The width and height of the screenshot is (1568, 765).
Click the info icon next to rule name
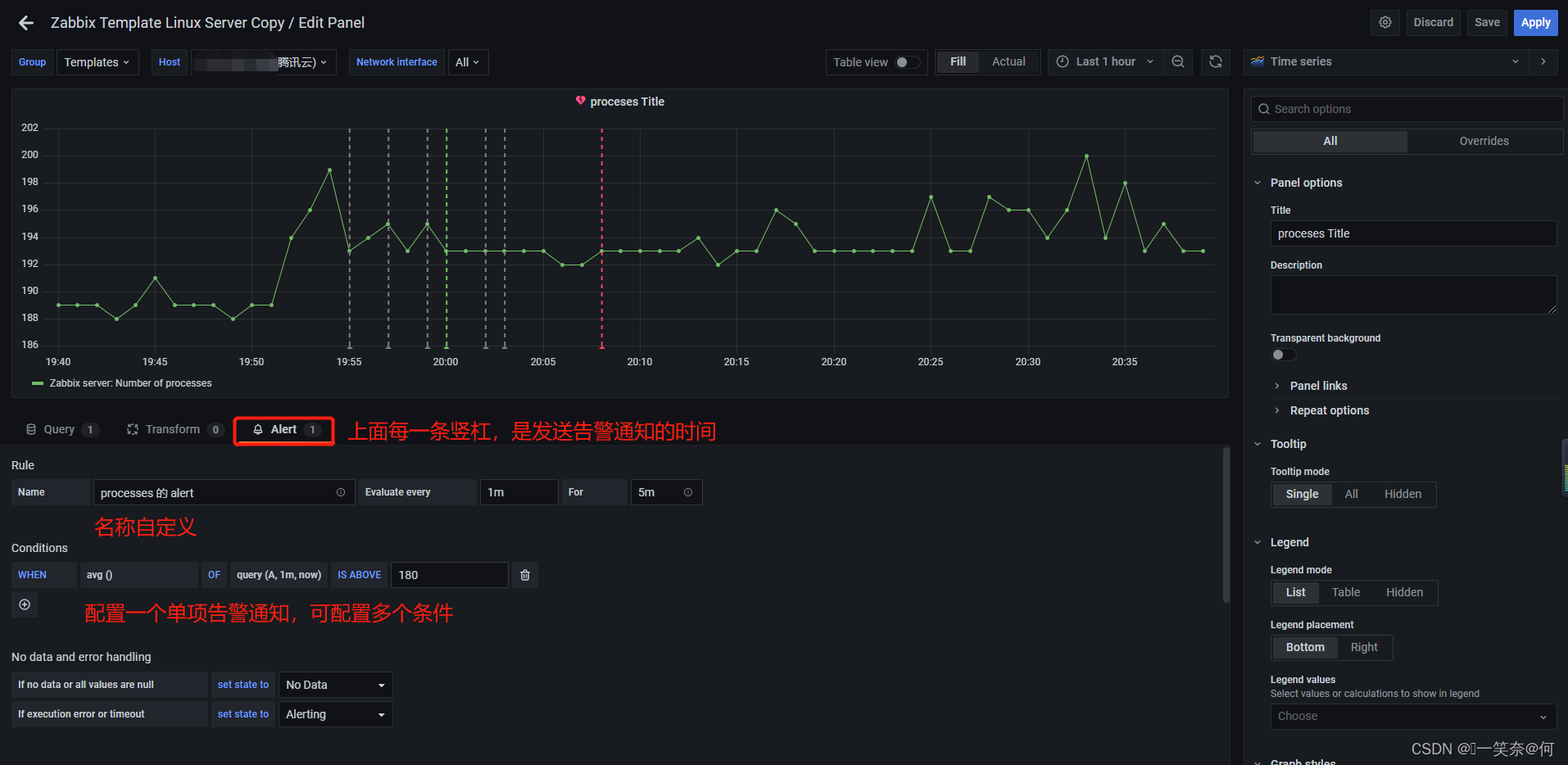[x=341, y=492]
